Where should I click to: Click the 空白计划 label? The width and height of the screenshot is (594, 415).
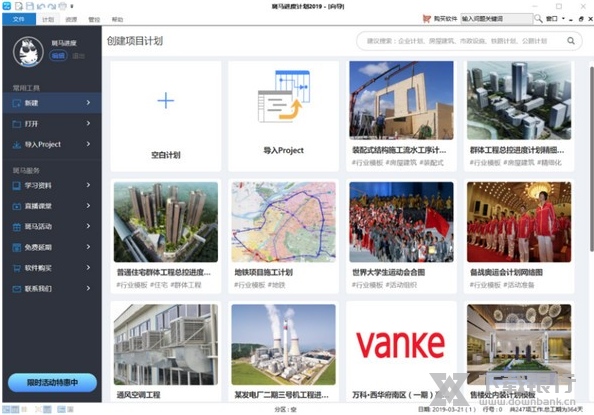click(166, 155)
